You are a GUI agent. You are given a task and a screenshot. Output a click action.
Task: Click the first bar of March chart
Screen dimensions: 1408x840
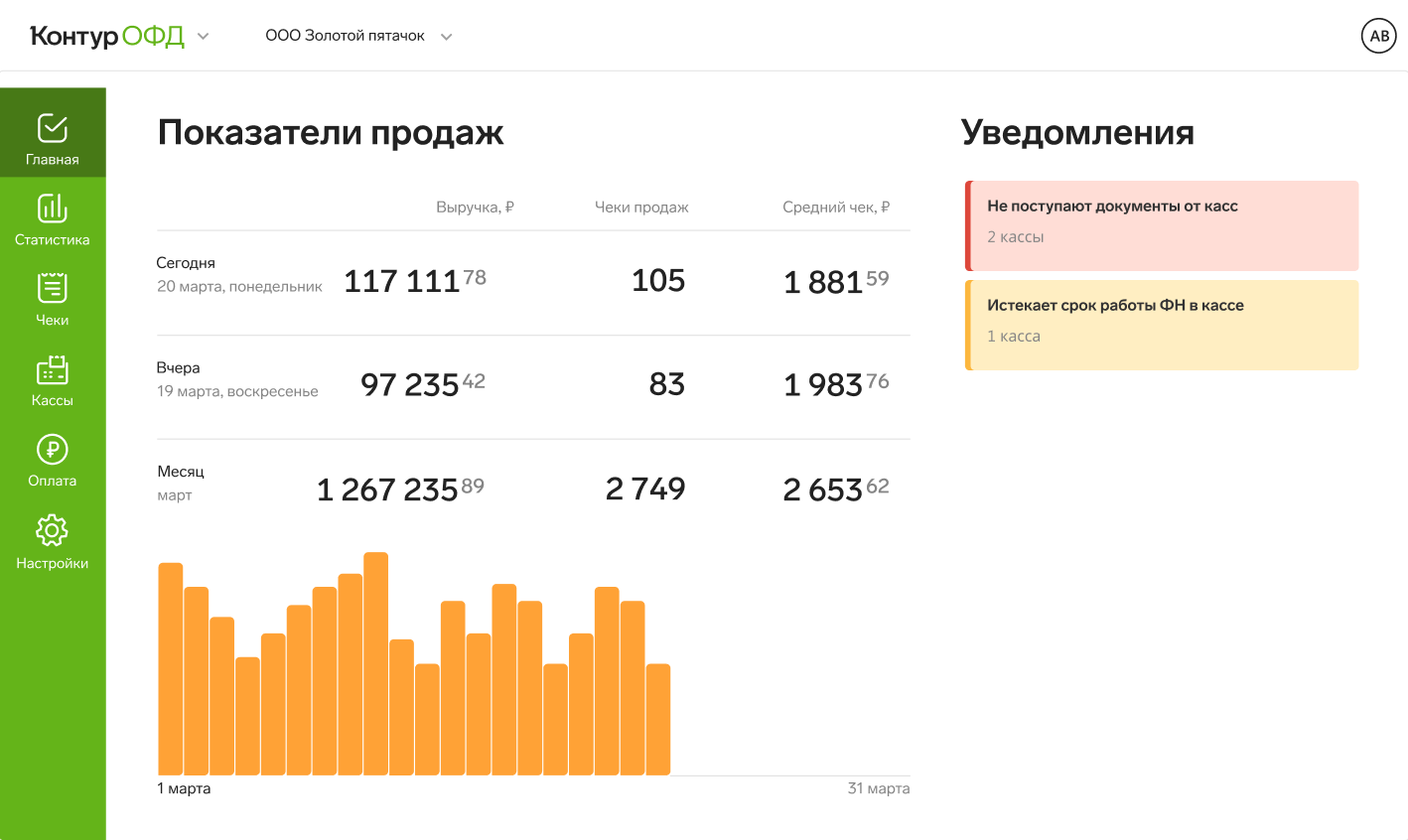171,669
